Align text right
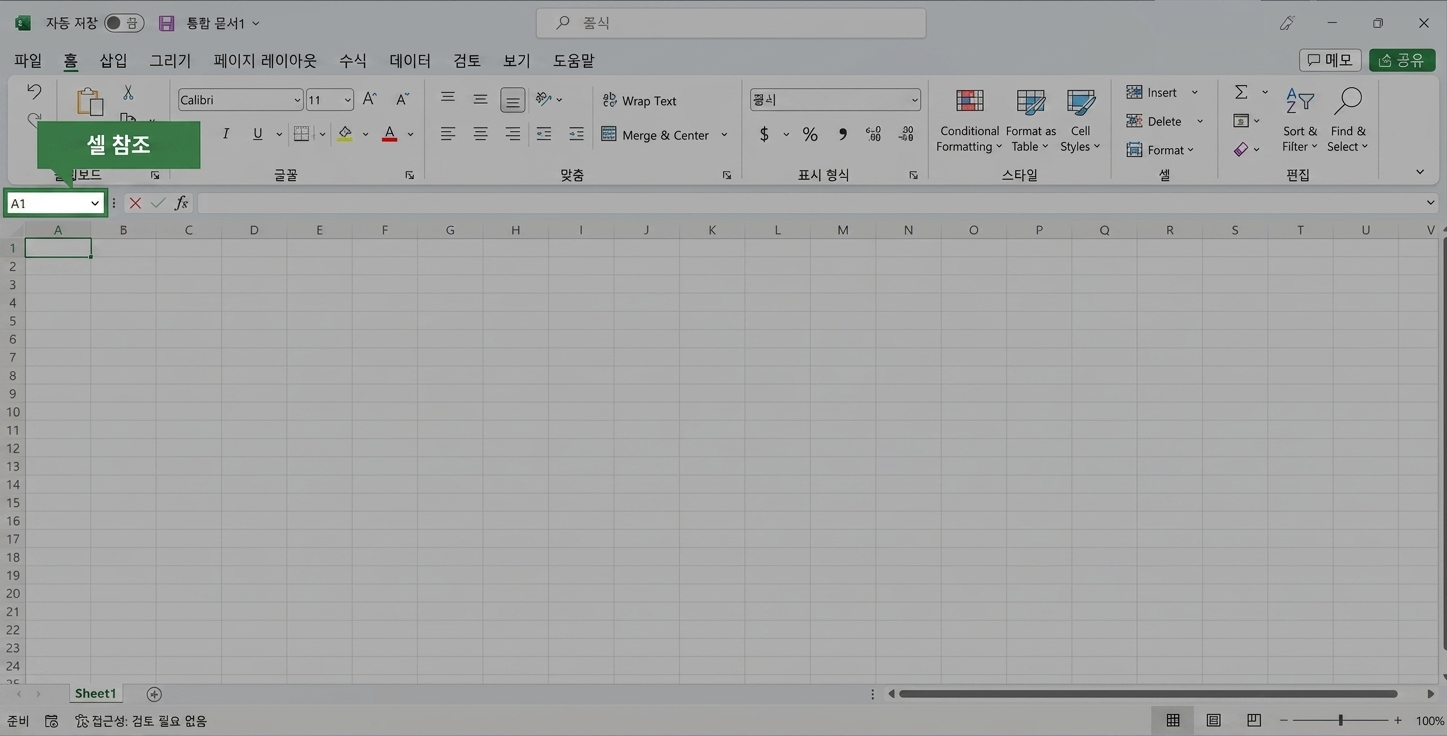This screenshot has height=736, width=1447. click(x=512, y=134)
